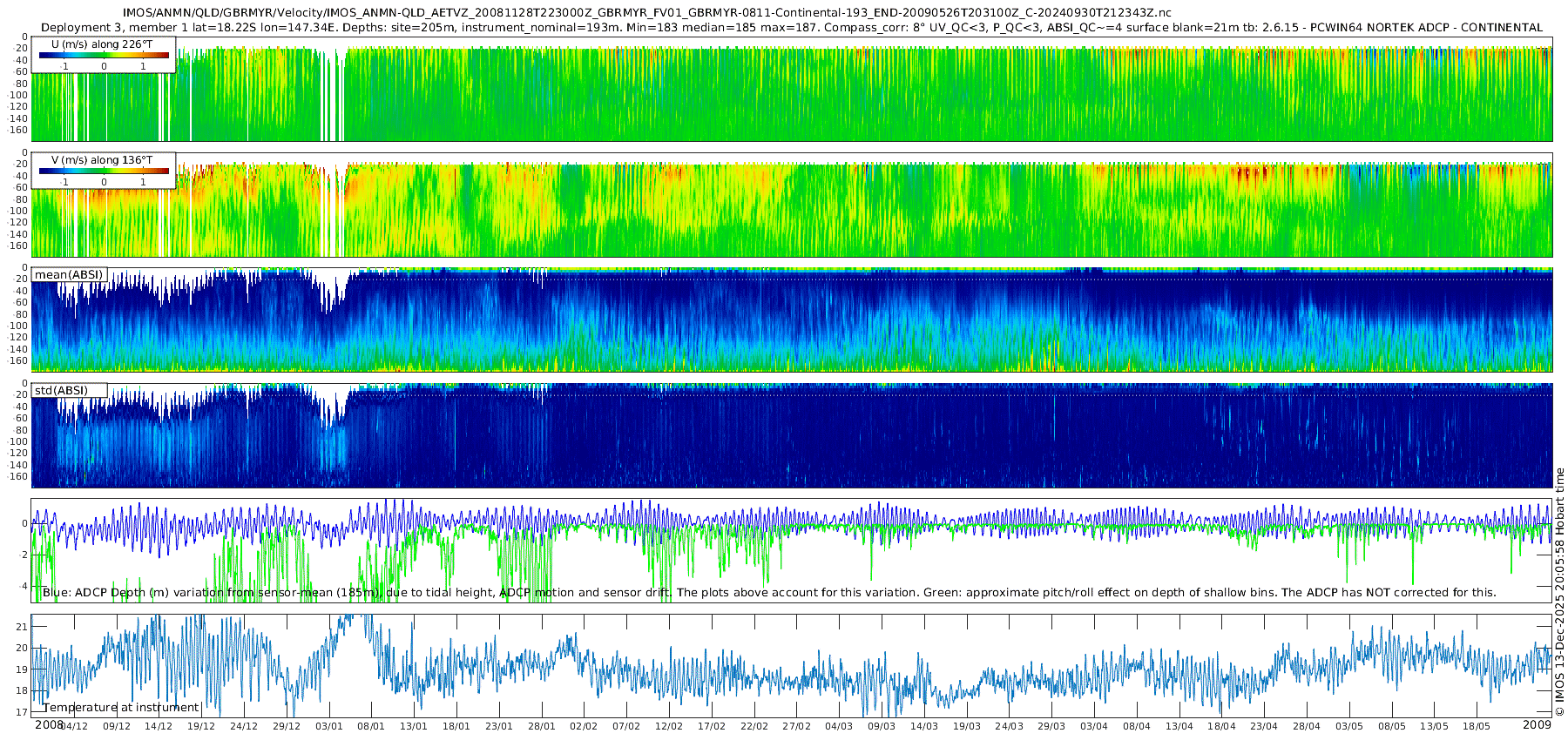Click the 2009 year label on time axis
This screenshot has height=740, width=1568.
click(1537, 725)
